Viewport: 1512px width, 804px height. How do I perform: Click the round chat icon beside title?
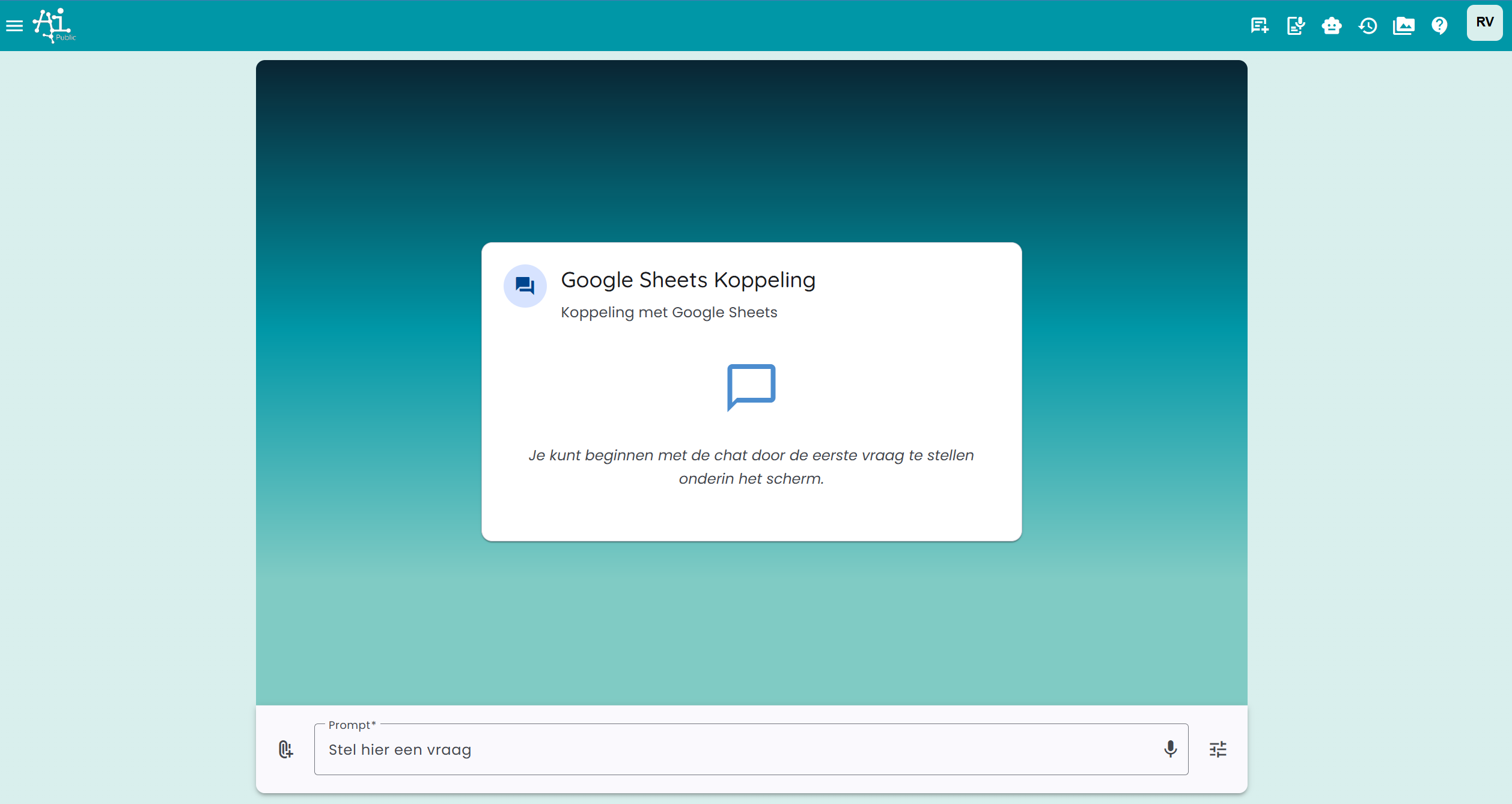(525, 285)
